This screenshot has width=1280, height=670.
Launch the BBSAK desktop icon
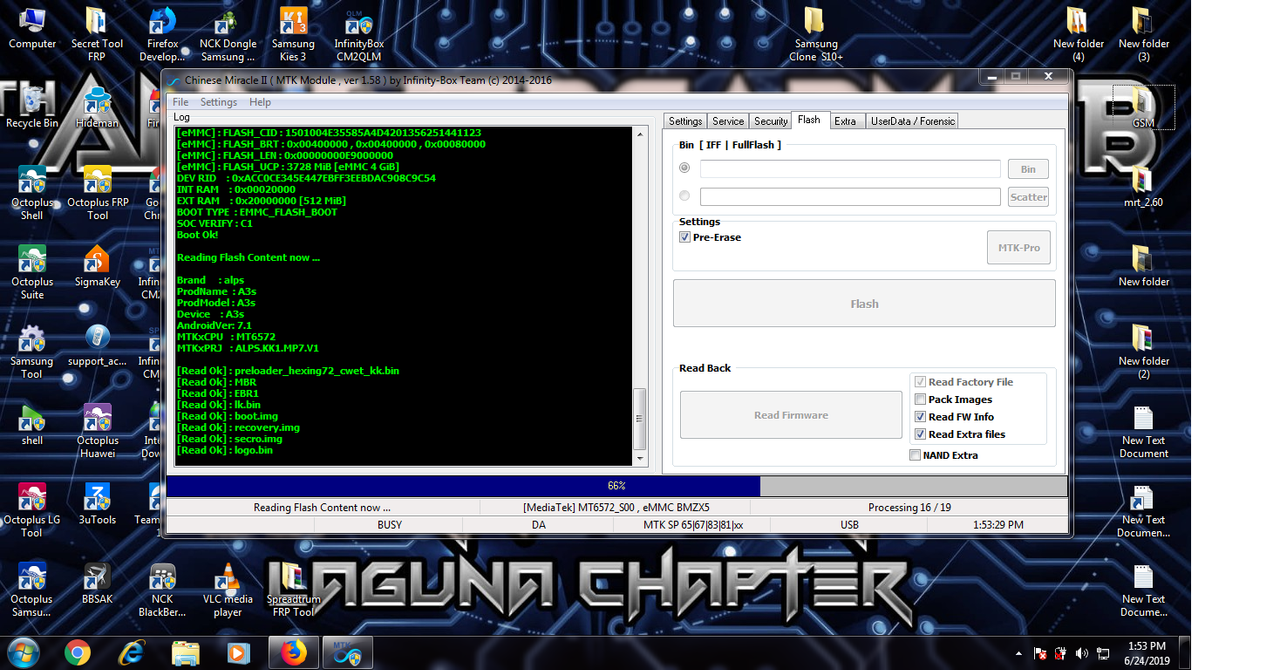tap(97, 583)
